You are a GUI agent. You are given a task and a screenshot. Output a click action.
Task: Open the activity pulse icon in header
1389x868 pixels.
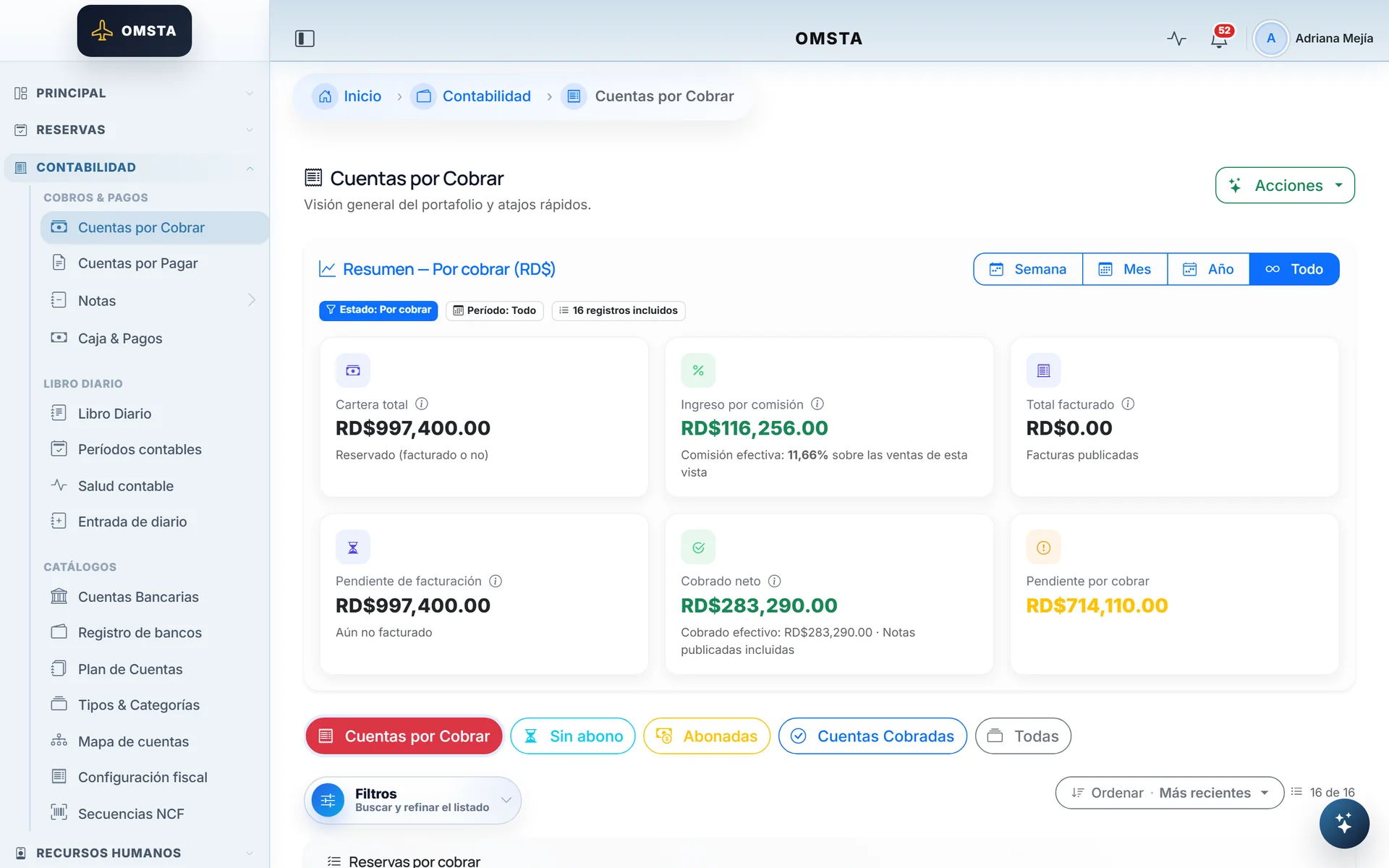(1176, 38)
